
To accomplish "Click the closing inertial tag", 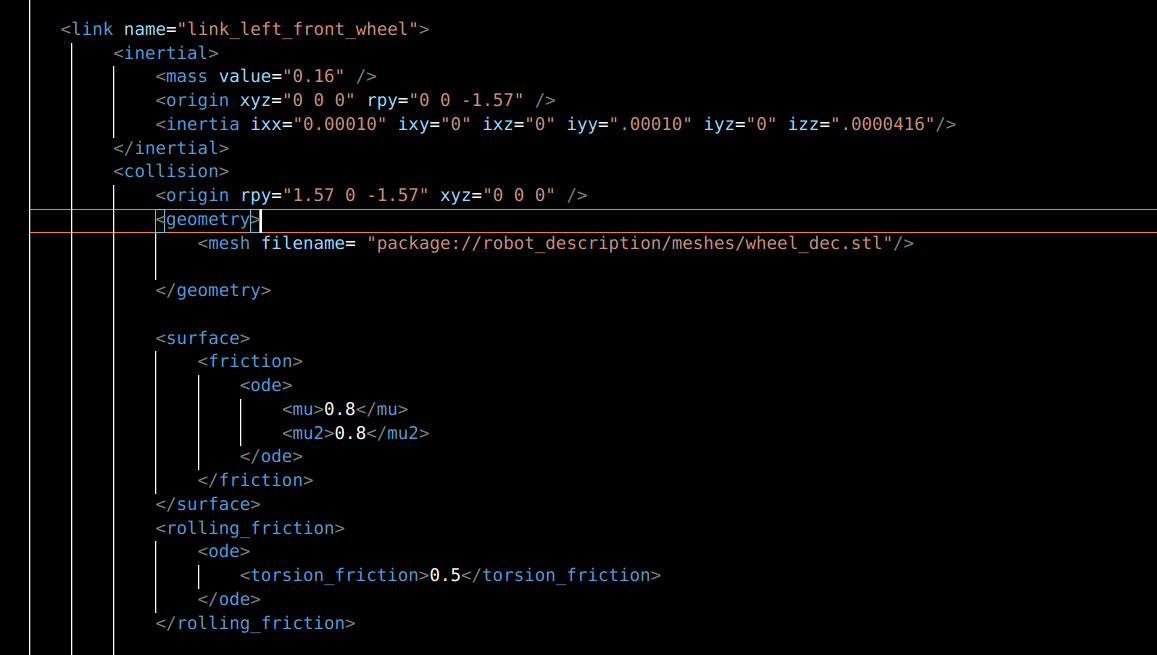I will tap(171, 148).
